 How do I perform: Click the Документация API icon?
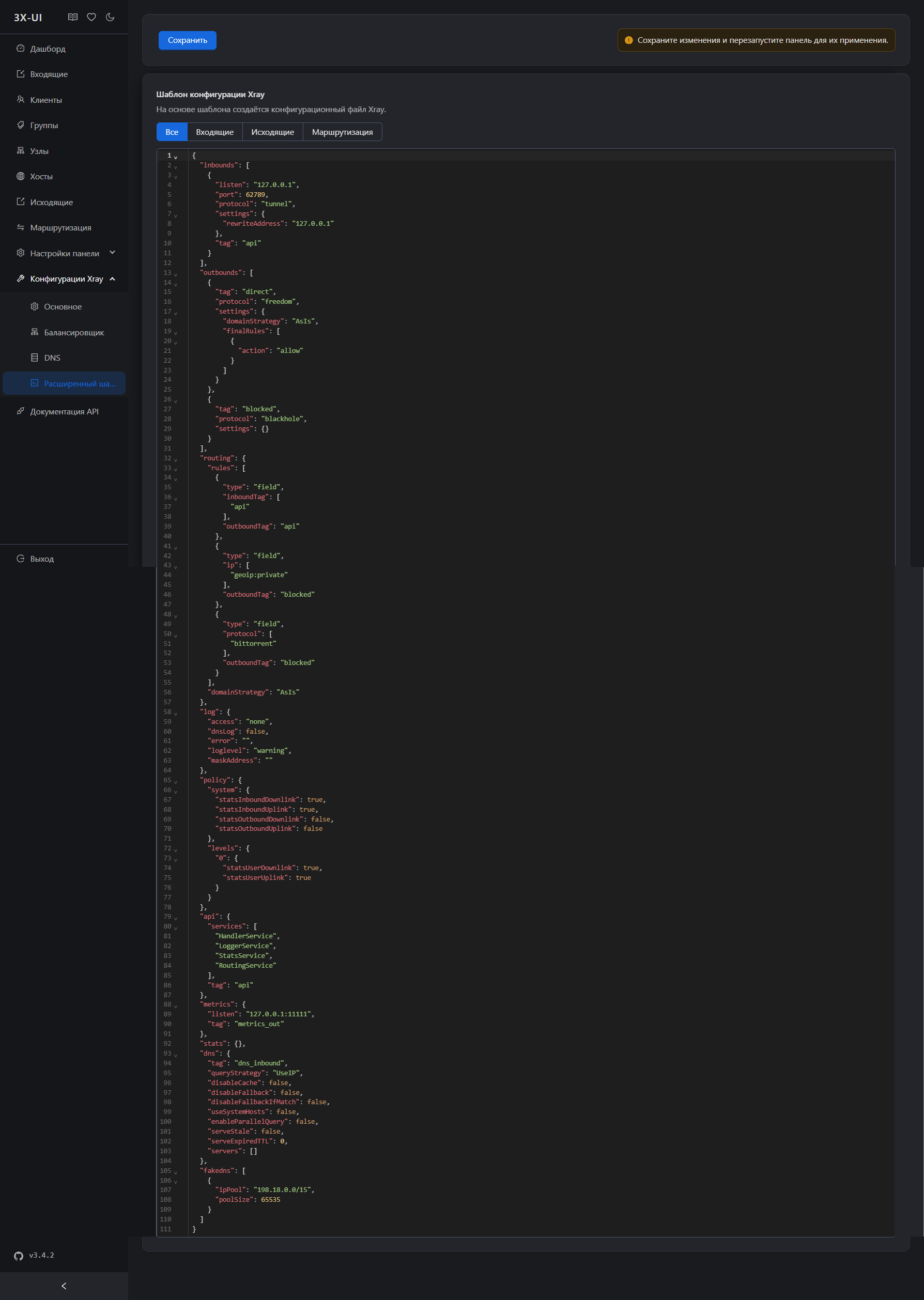(x=21, y=411)
